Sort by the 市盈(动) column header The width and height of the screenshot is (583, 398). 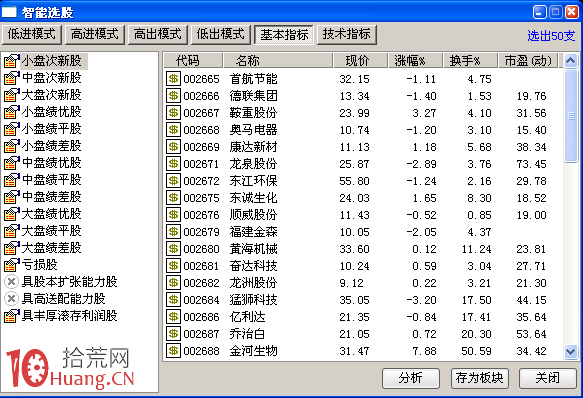528,61
